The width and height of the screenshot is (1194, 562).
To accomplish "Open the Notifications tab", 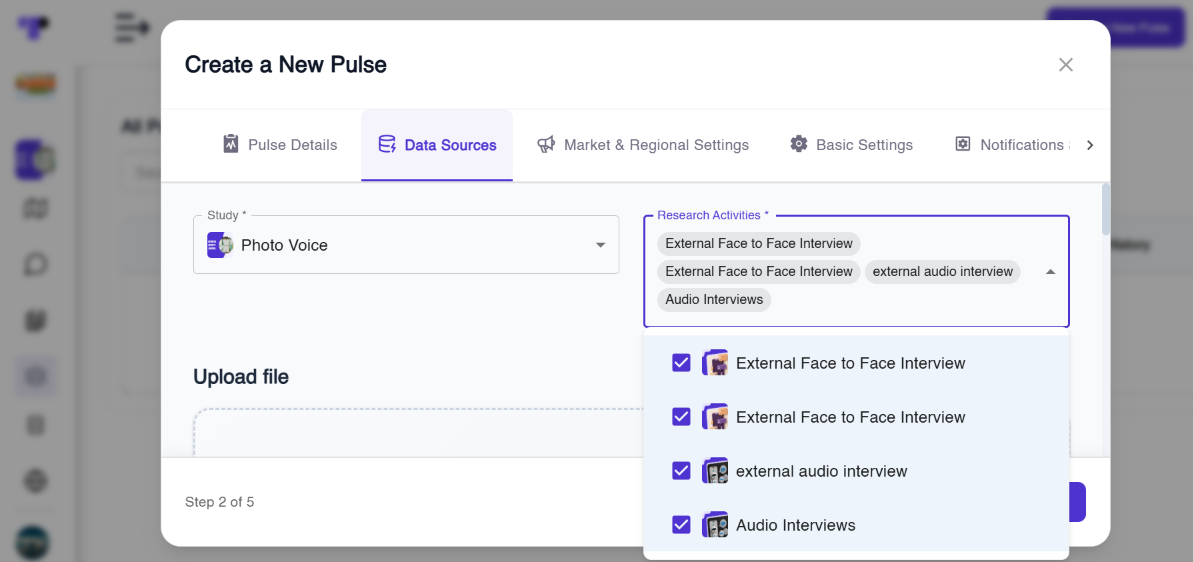I will (1013, 145).
